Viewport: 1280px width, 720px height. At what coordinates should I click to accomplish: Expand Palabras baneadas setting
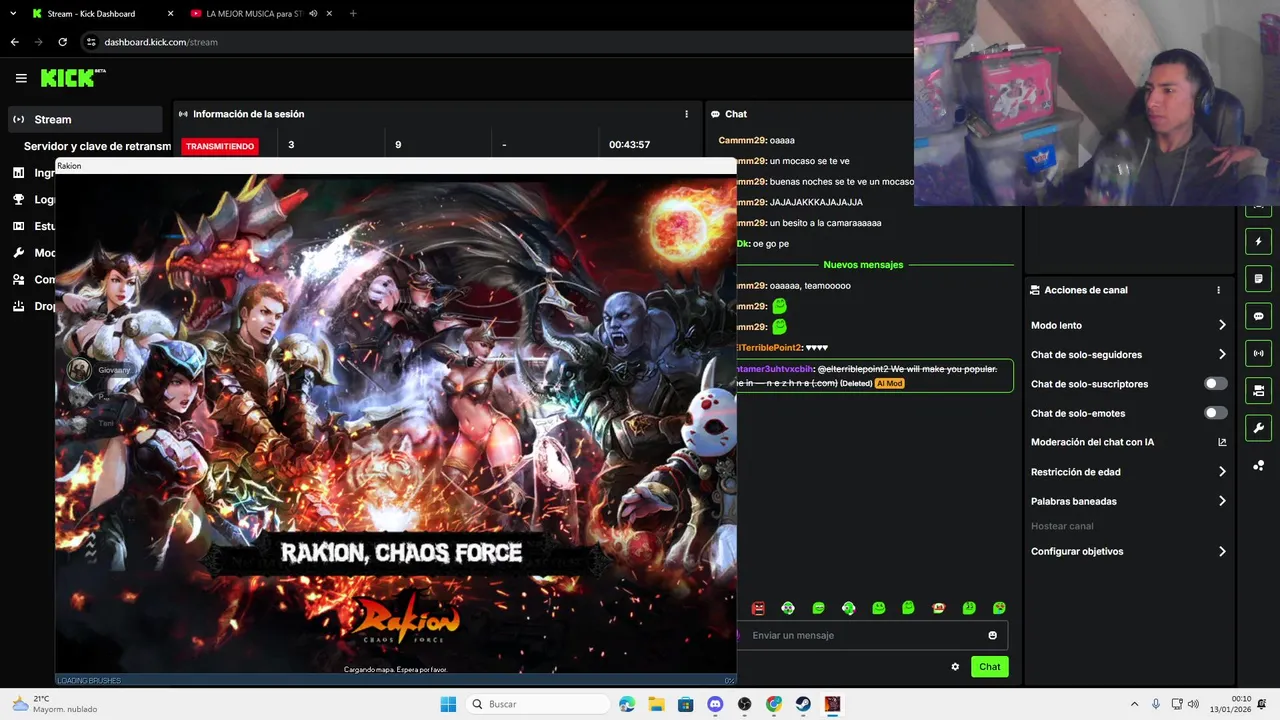click(1128, 501)
